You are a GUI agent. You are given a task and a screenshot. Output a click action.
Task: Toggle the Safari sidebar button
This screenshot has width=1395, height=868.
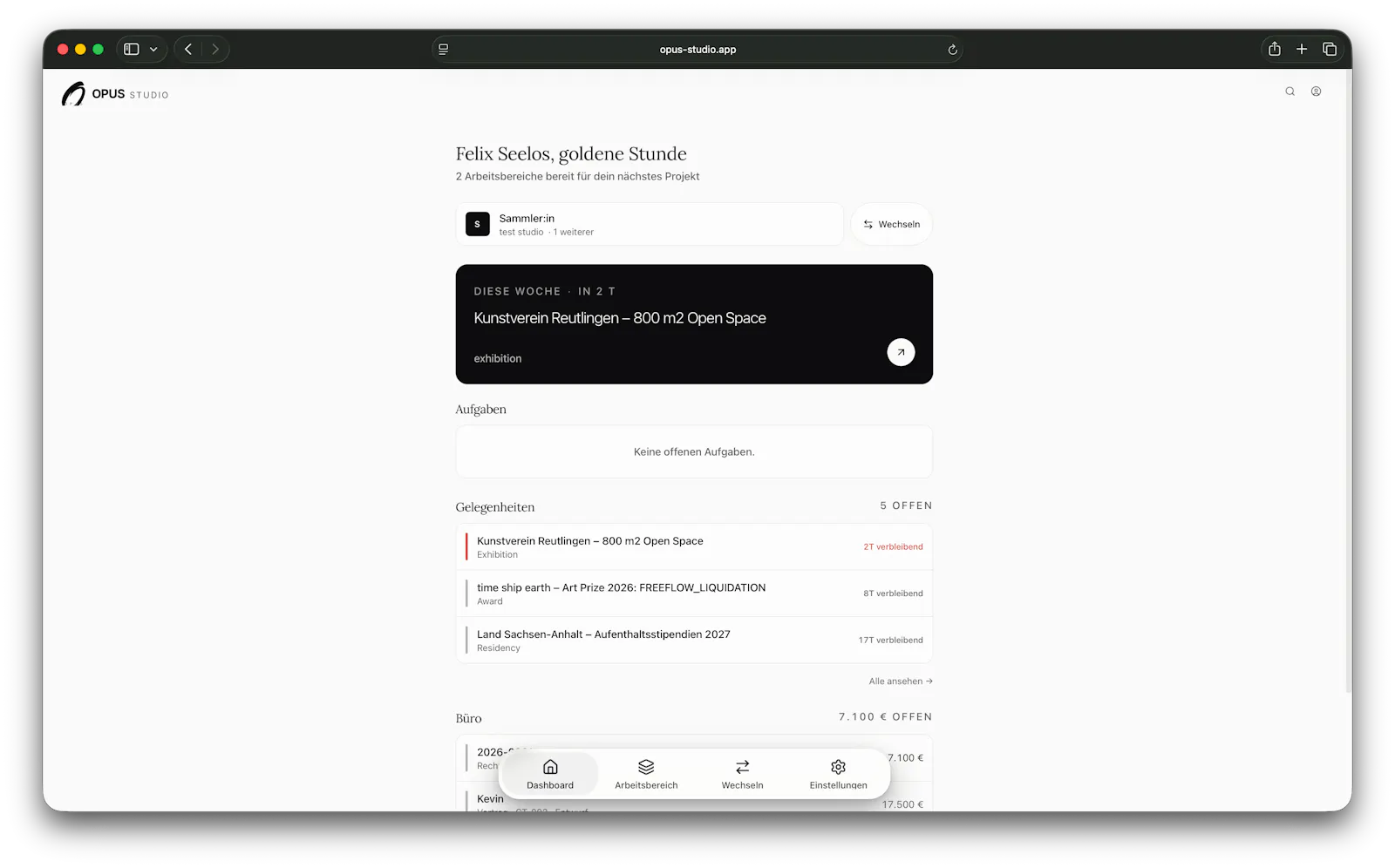[132, 49]
